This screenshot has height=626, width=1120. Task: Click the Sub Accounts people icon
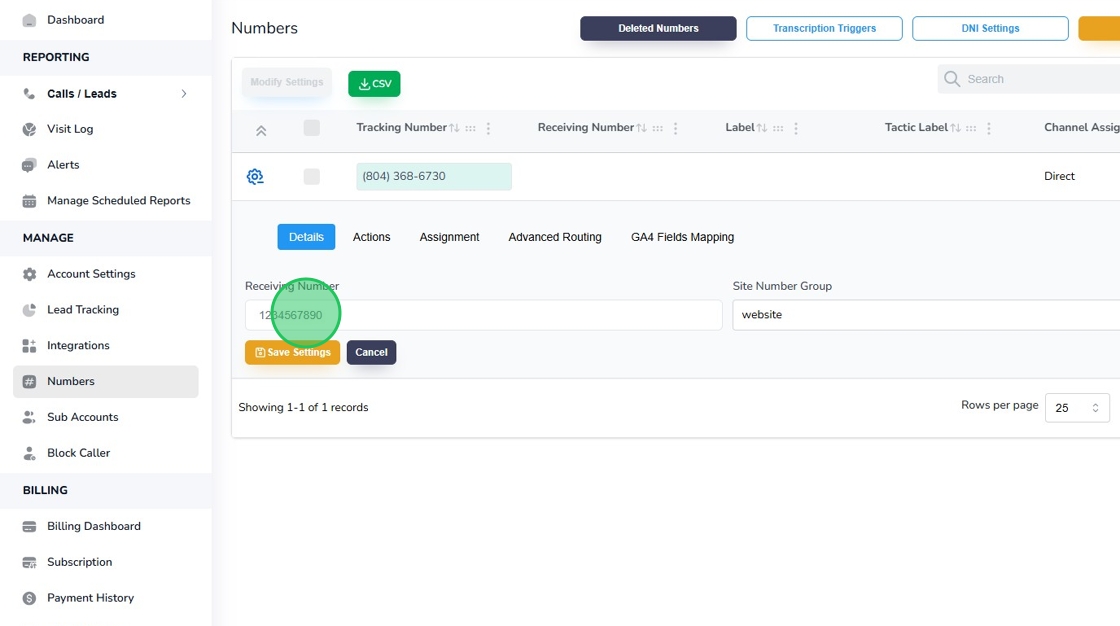tap(29, 417)
